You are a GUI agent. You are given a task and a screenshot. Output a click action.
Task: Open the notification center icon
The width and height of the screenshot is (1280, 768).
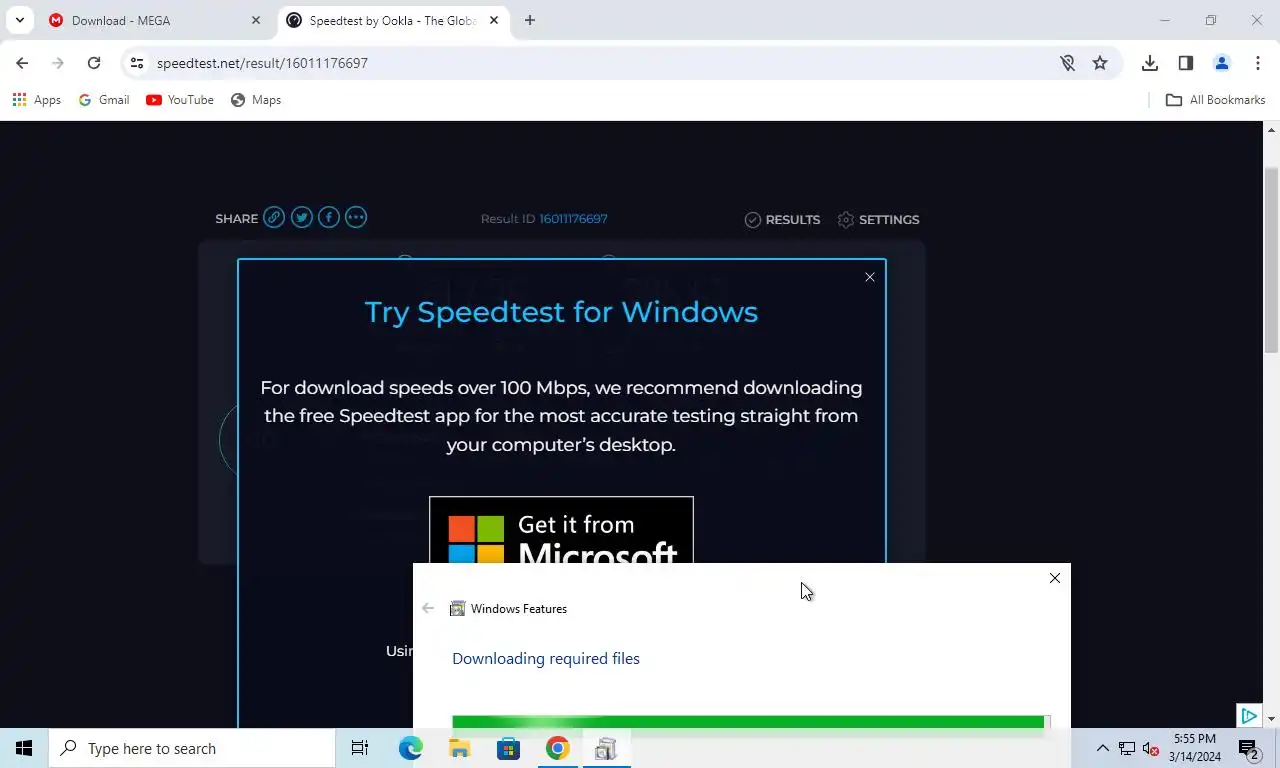tap(1247, 748)
